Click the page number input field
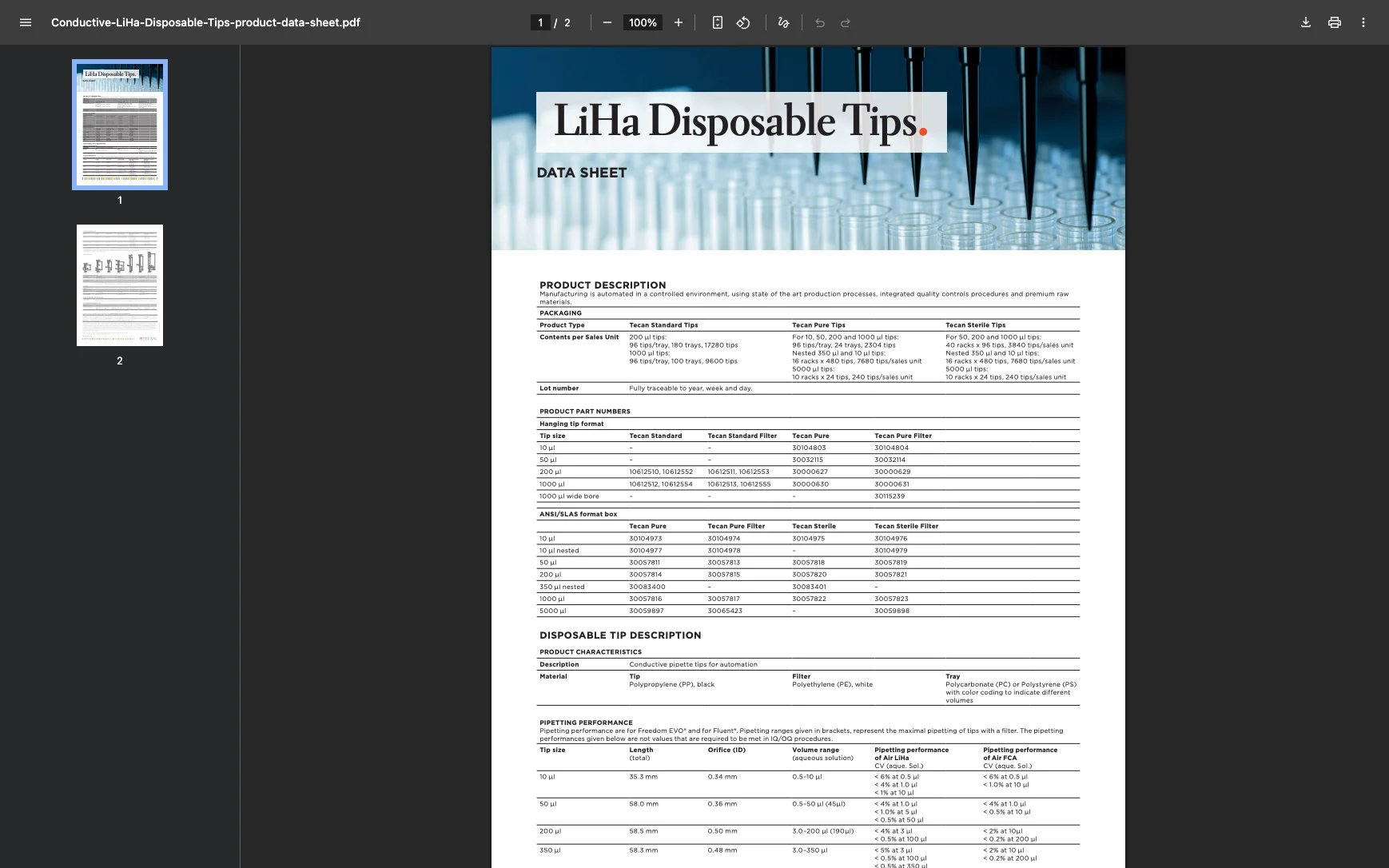 540,22
